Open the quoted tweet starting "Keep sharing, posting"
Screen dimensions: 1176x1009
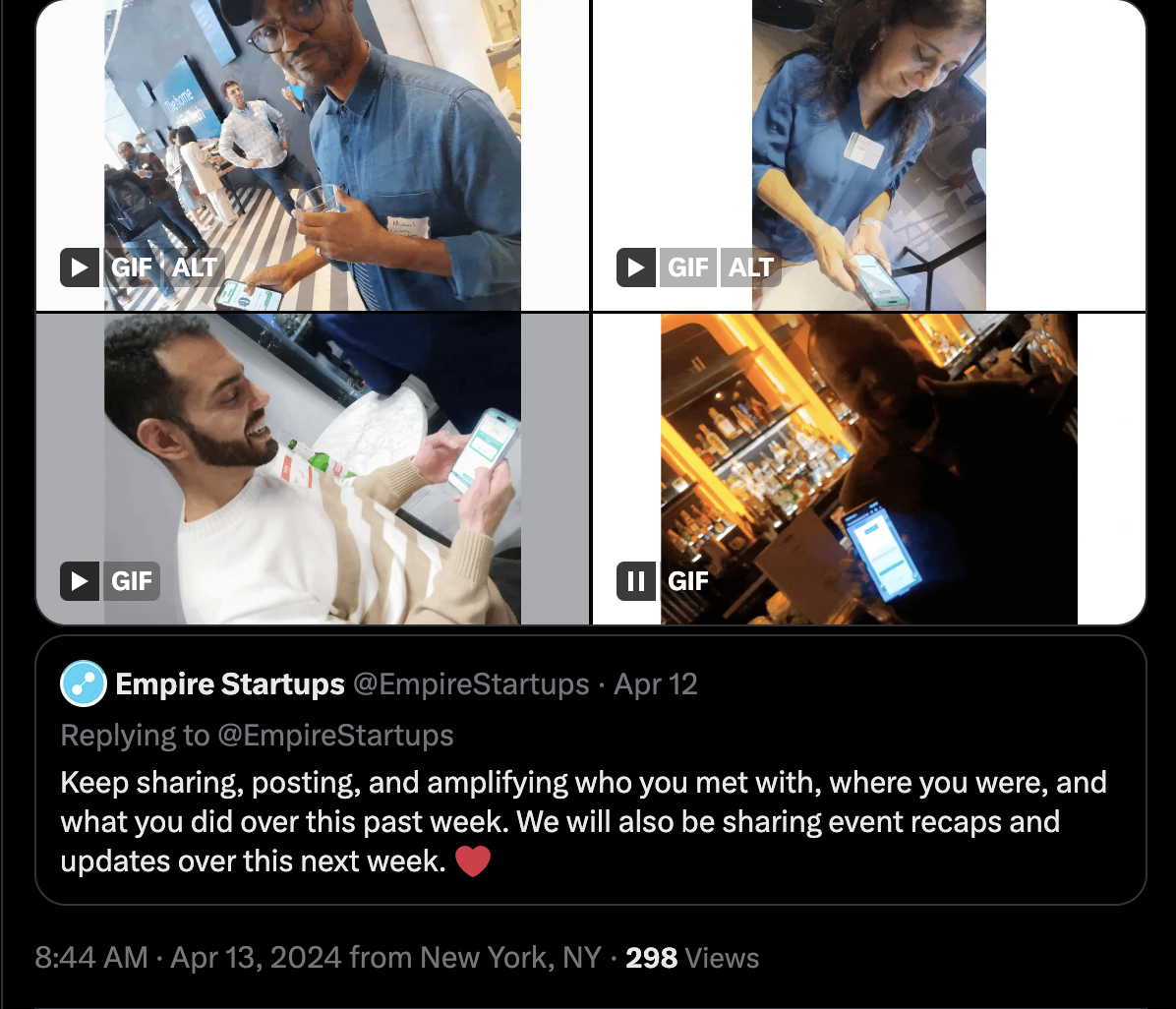pos(590,821)
